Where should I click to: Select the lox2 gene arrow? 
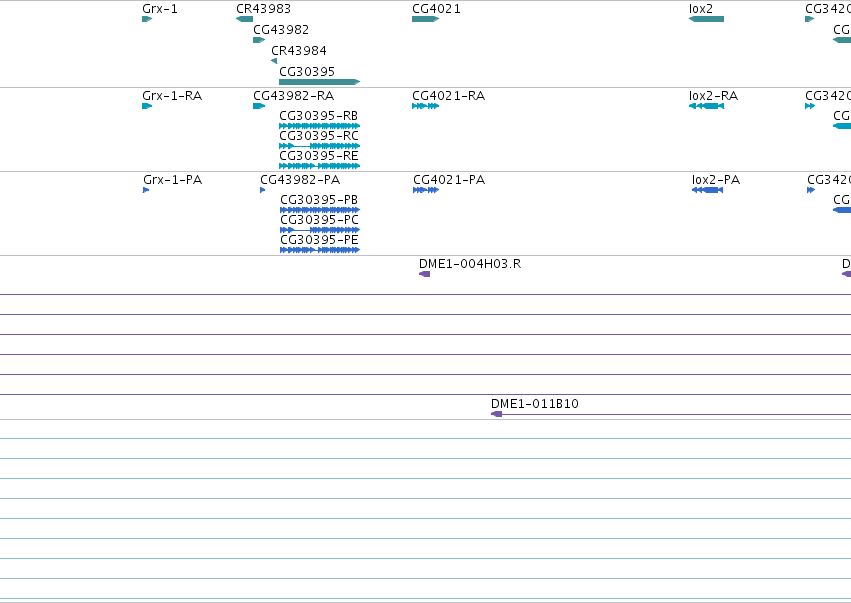tap(706, 19)
